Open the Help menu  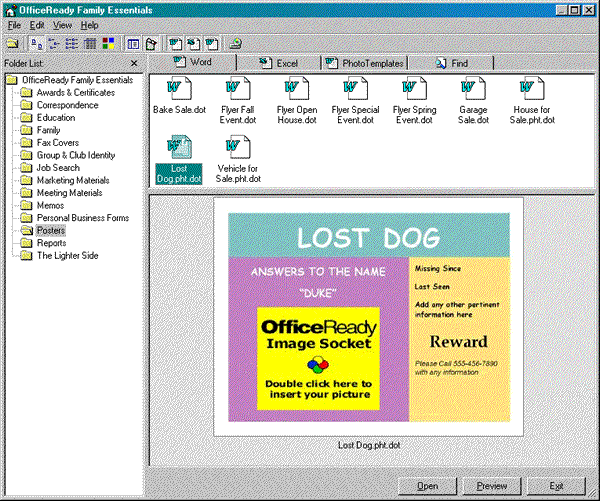point(90,25)
